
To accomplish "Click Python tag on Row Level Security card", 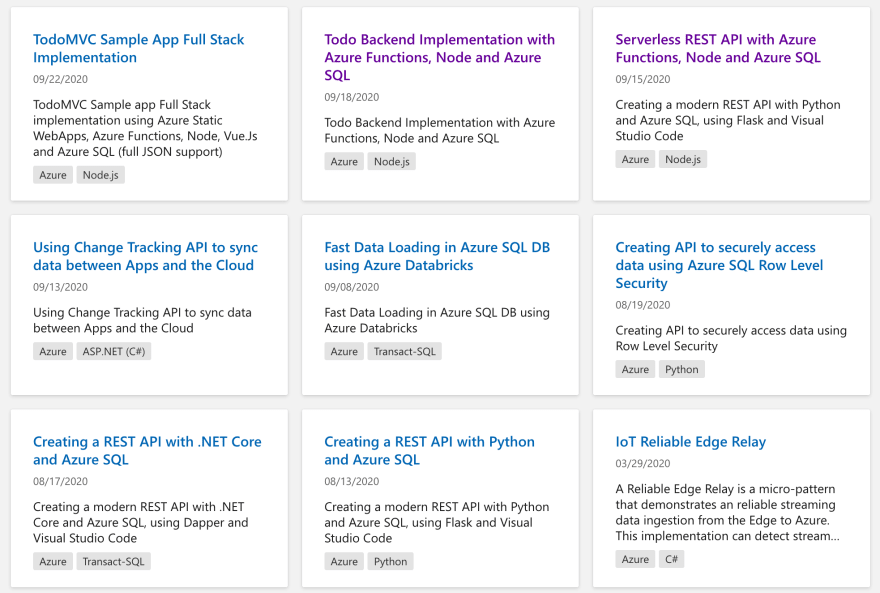I will pyautogui.click(x=682, y=370).
